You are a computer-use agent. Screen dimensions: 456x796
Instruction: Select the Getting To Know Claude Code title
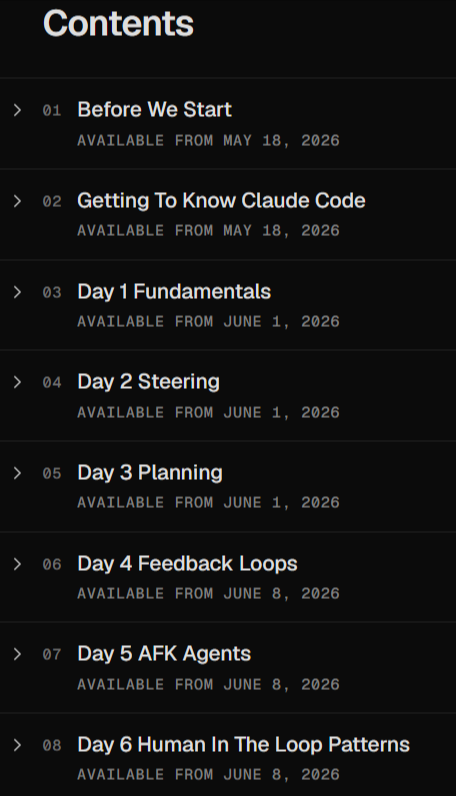tap(221, 201)
